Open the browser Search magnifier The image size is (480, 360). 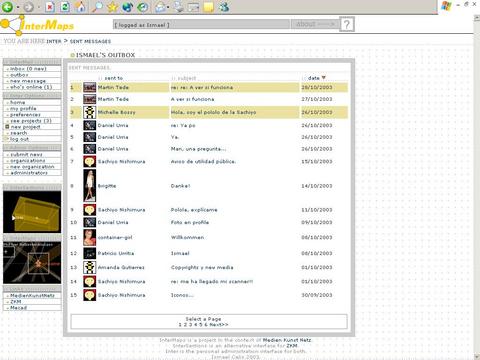click(97, 7)
